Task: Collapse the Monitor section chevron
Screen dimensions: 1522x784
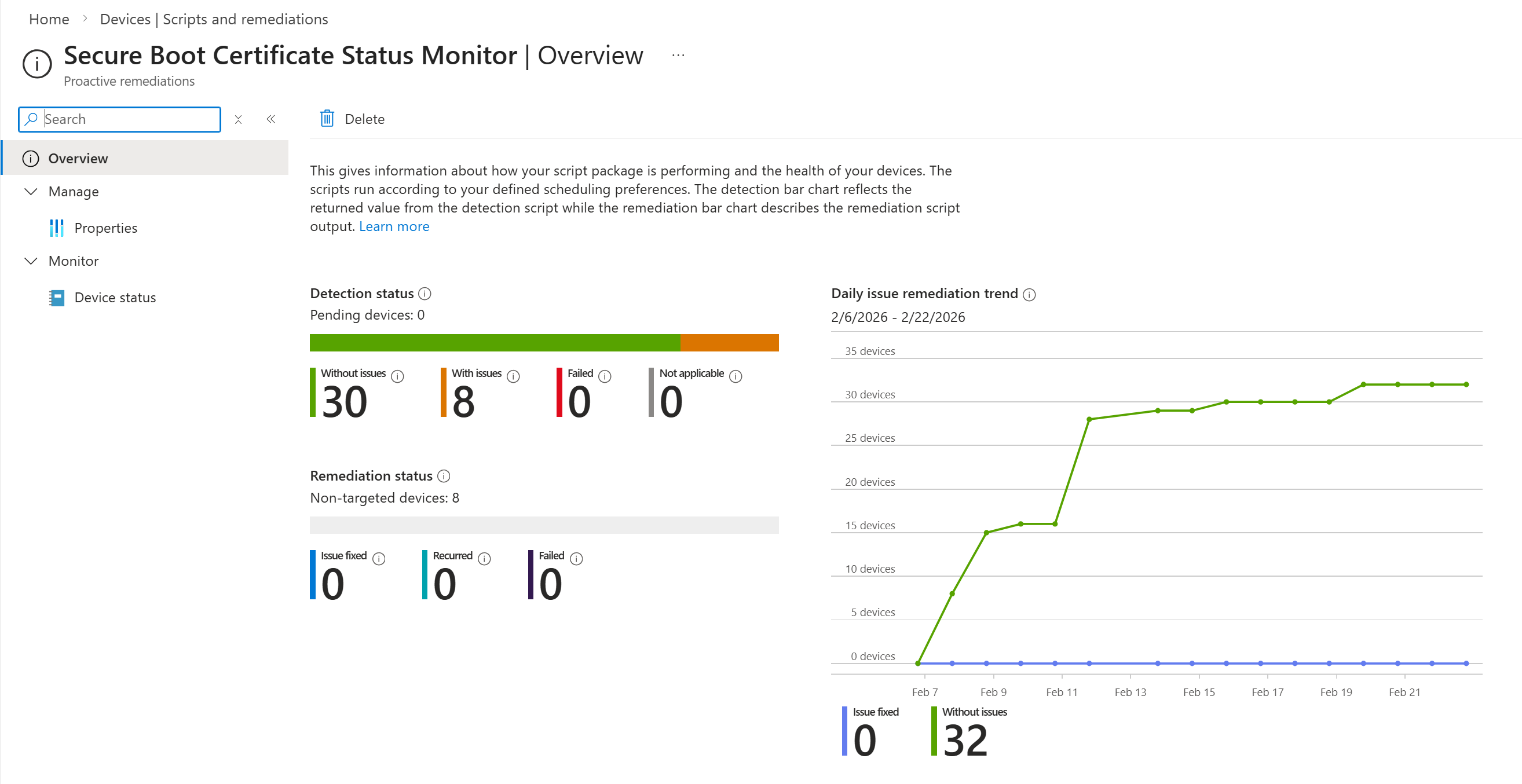Action: 31,261
